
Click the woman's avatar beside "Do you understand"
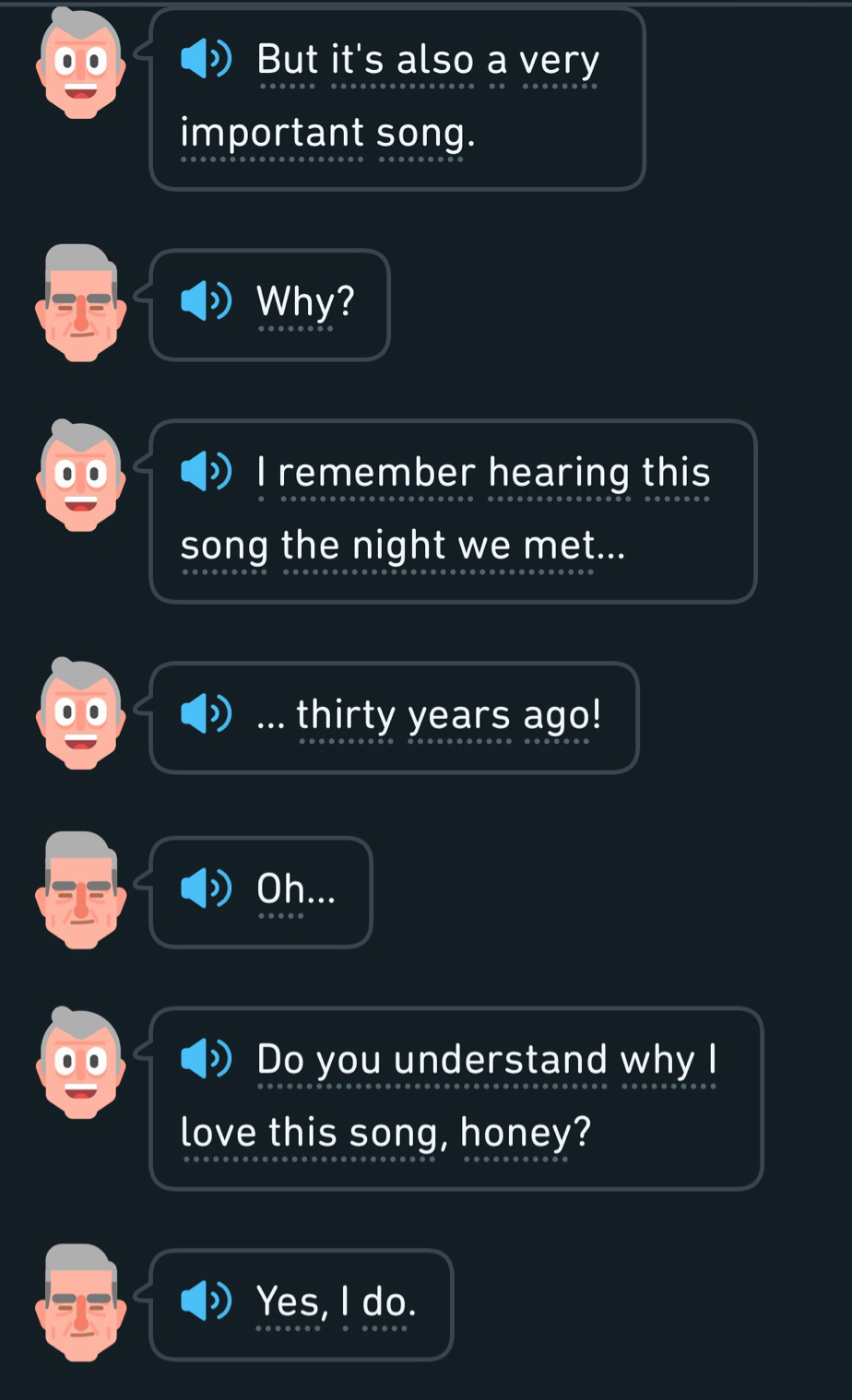click(x=79, y=1062)
